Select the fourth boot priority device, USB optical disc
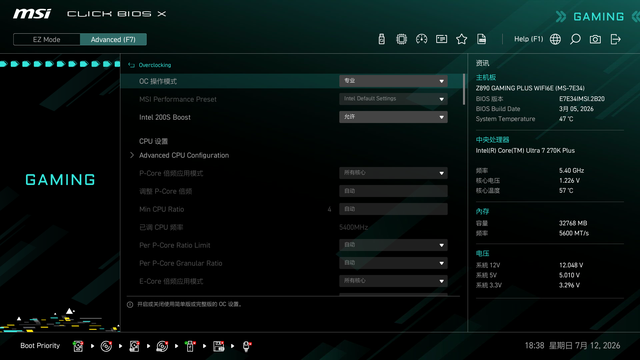This screenshot has height=360, width=640. 162,346
